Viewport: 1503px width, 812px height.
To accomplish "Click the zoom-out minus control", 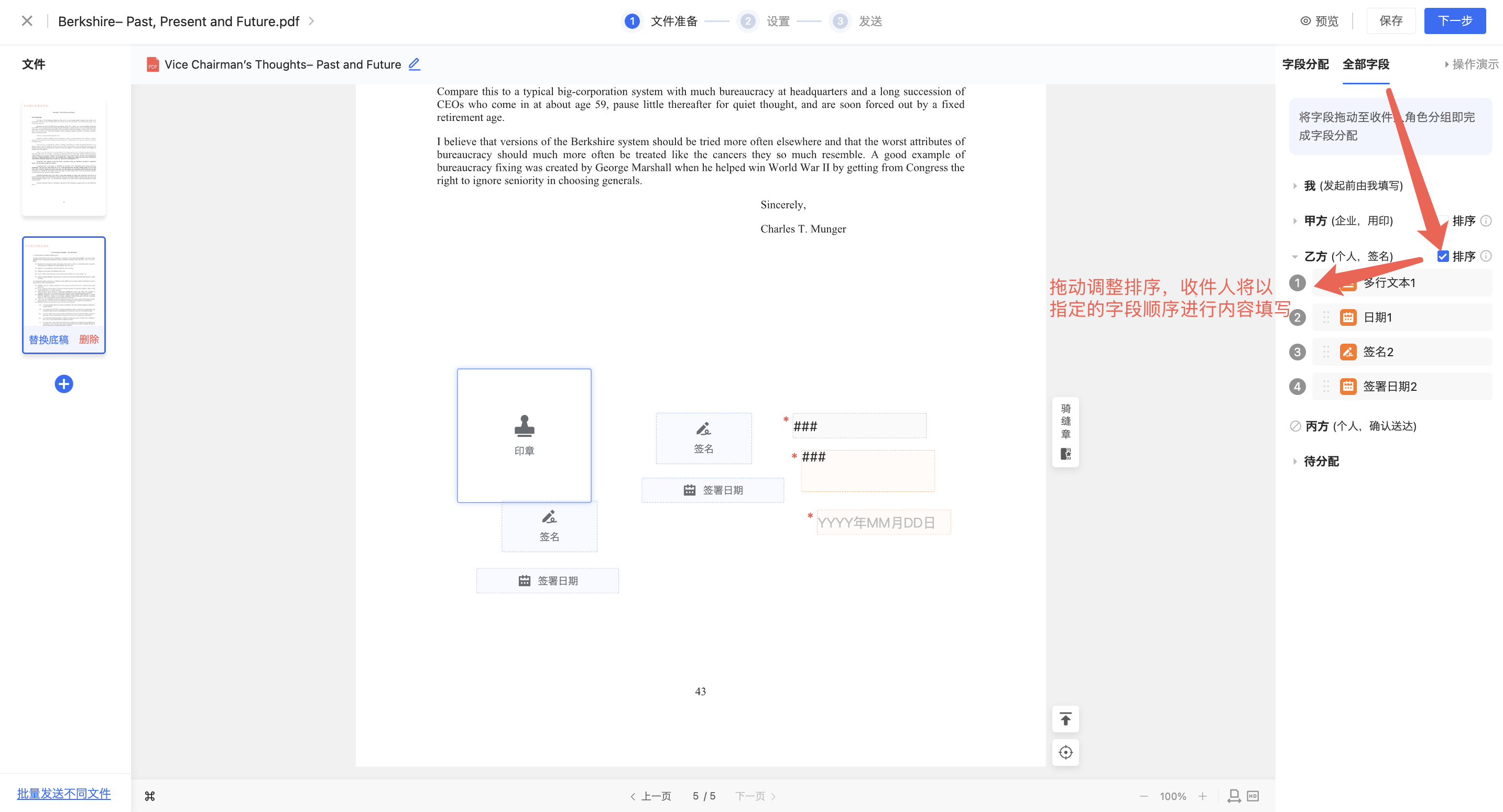I will tap(1143, 796).
